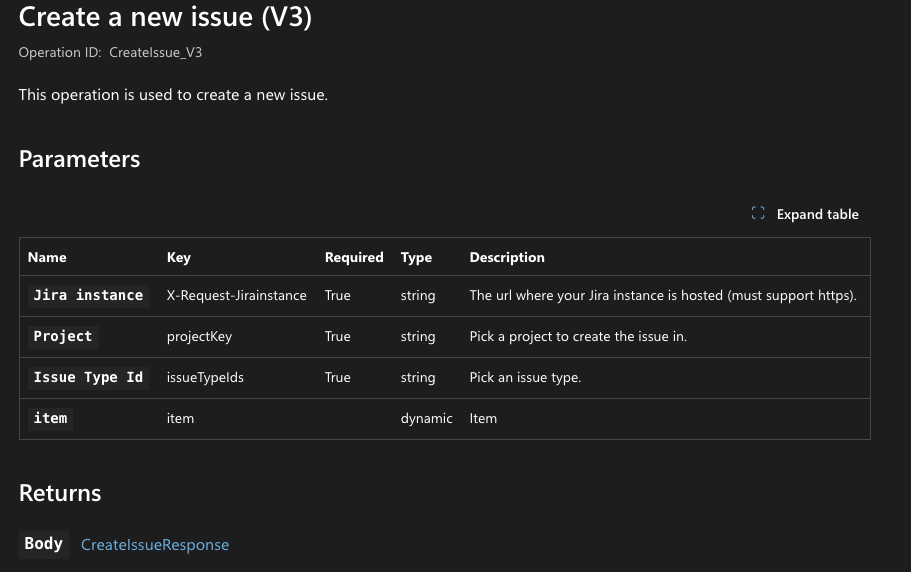Click the Project parameter code label

[63, 337]
